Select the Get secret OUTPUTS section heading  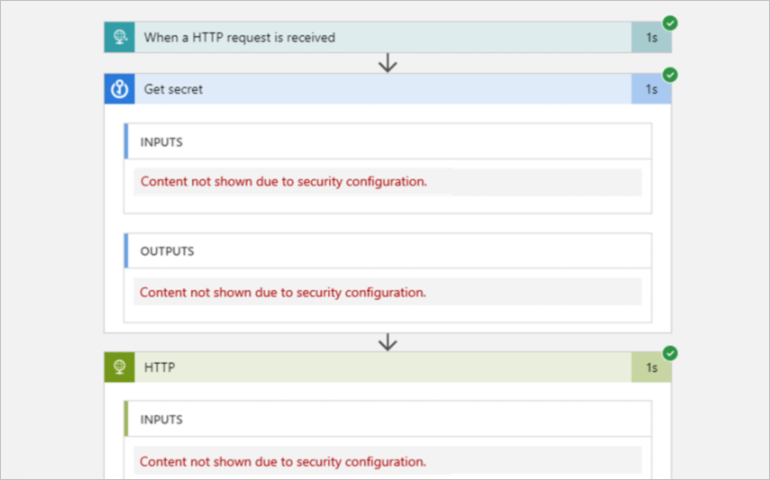click(x=167, y=251)
